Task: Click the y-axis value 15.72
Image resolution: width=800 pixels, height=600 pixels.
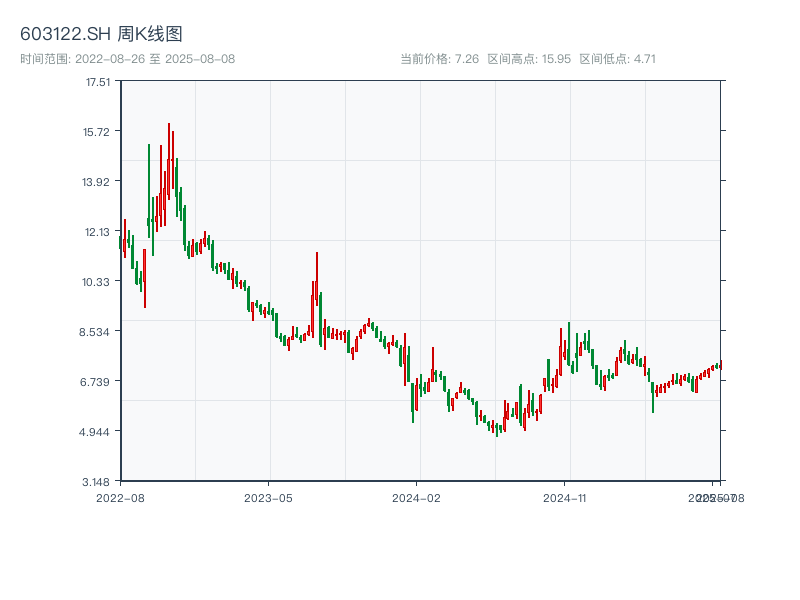Action: 96,132
